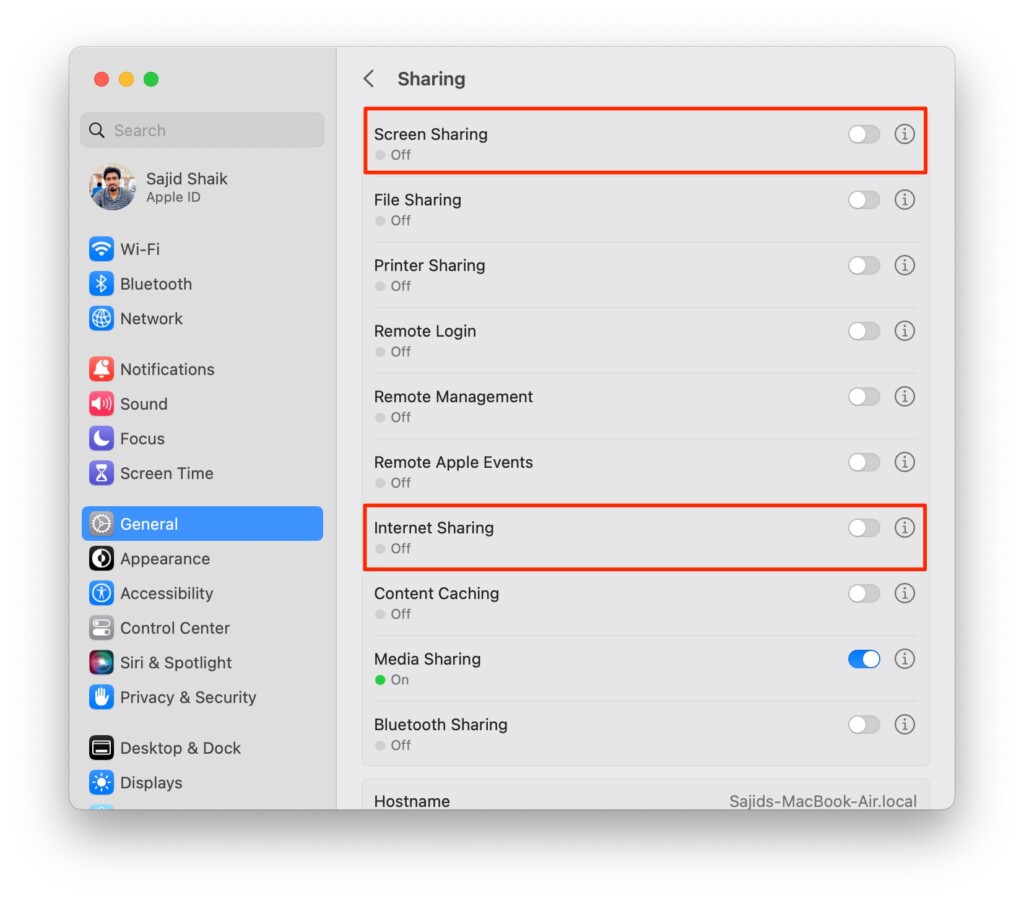Open info for File Sharing
The height and width of the screenshot is (901, 1024).
(904, 199)
